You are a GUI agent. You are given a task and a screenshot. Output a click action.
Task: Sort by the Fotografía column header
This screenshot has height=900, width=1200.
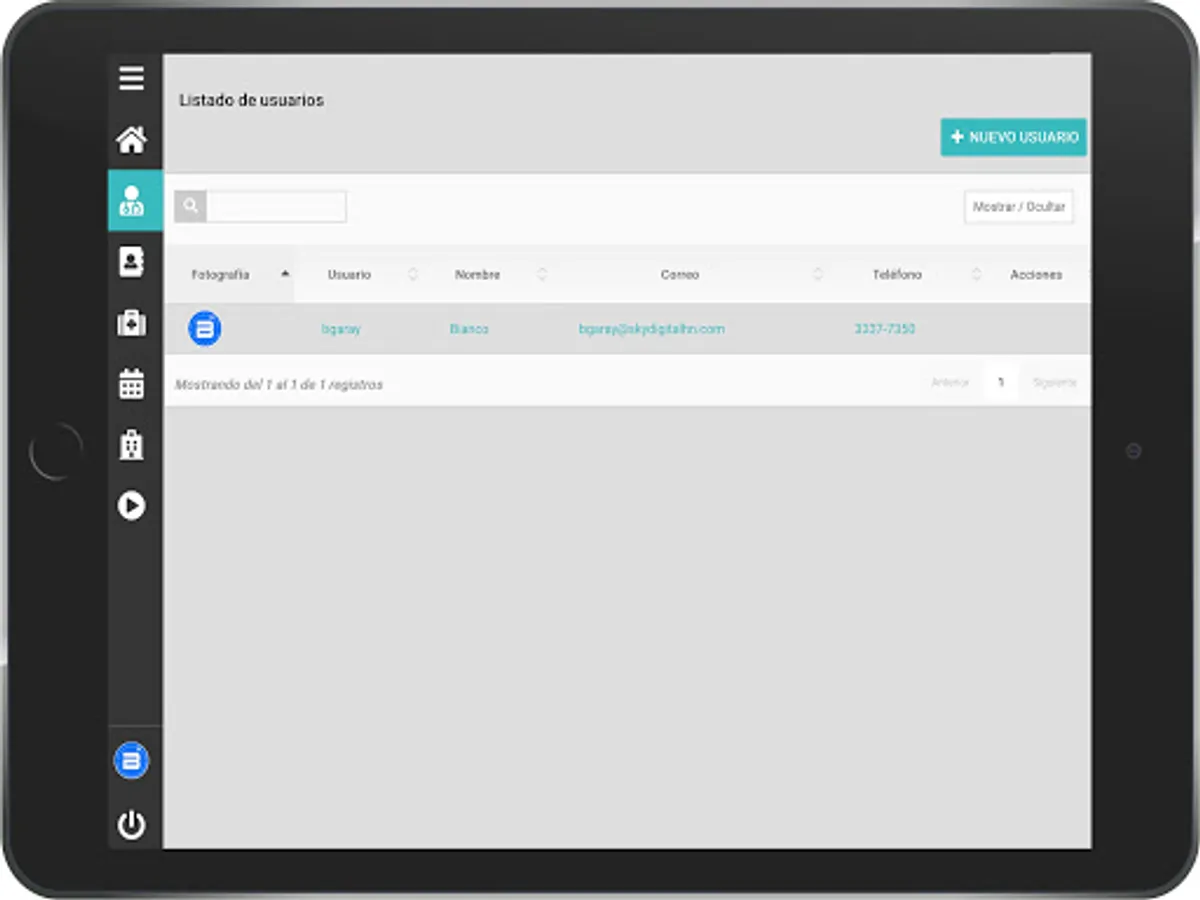point(230,274)
